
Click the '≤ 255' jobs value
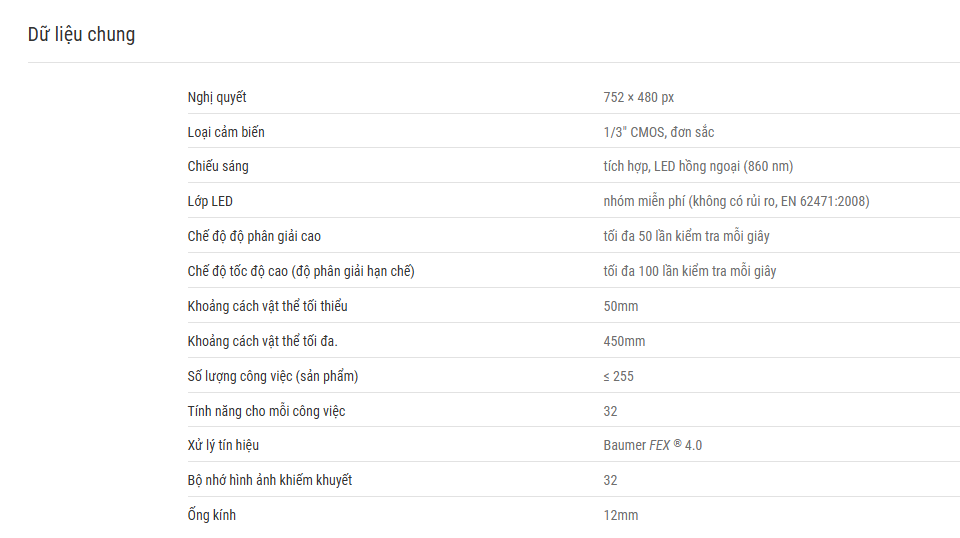pos(618,376)
